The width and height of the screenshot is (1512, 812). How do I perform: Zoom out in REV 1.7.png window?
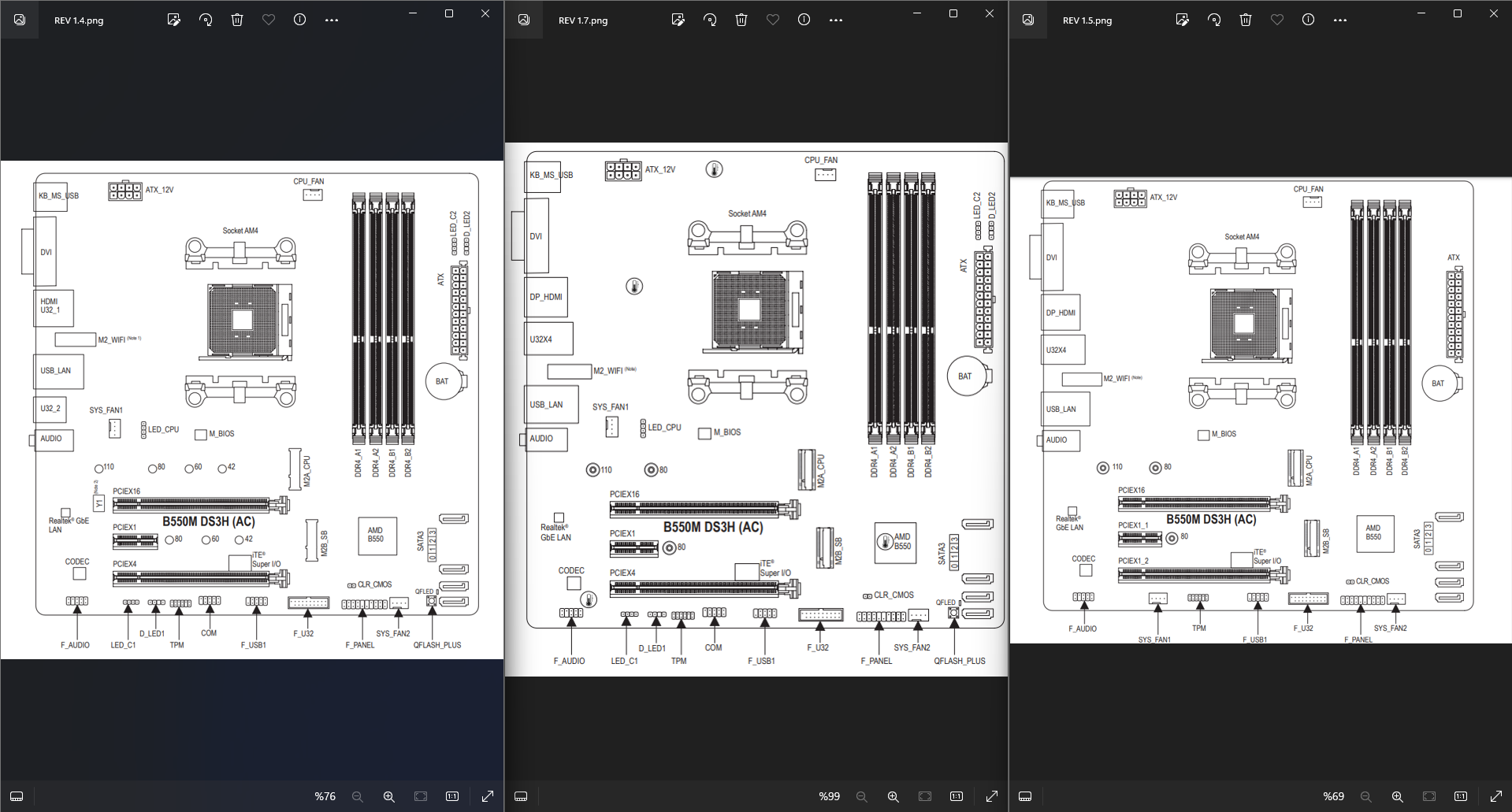click(862, 796)
